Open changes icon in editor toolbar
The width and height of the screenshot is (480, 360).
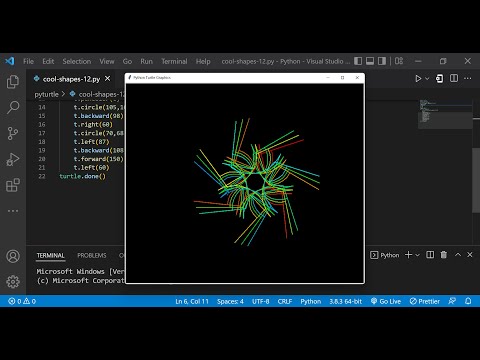point(440,79)
